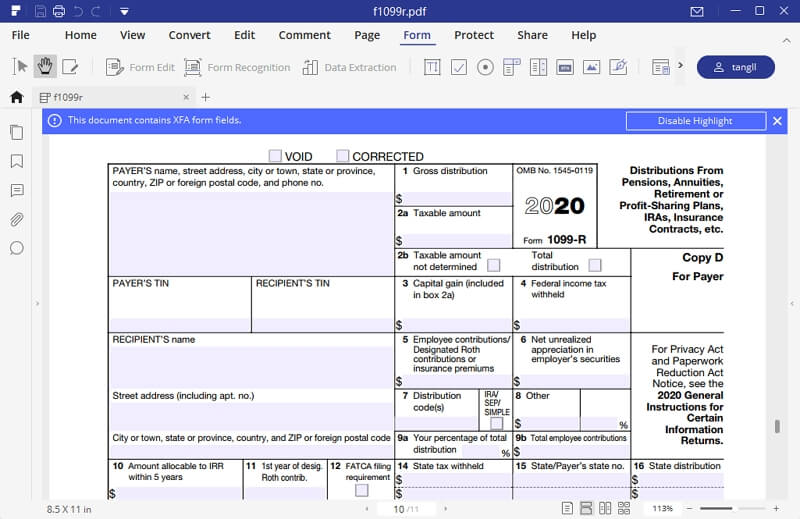Expand more toolbar tools with the arrow
Viewport: 800px width, 519px height.
[680, 67]
